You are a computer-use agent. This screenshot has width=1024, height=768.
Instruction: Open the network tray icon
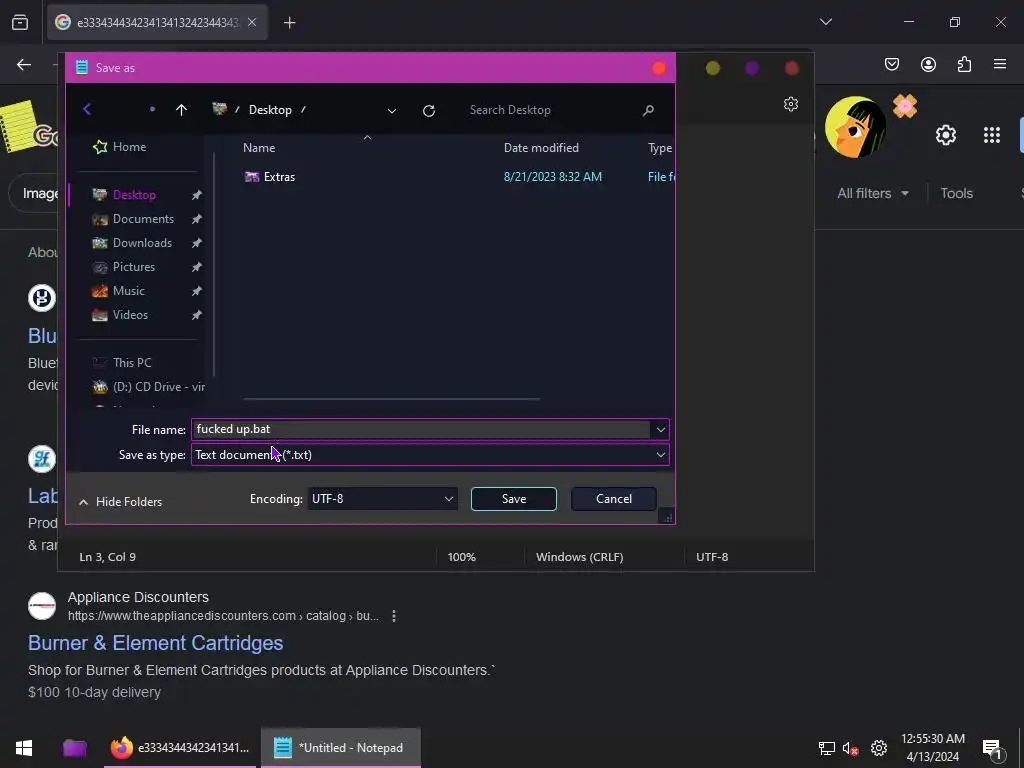827,748
